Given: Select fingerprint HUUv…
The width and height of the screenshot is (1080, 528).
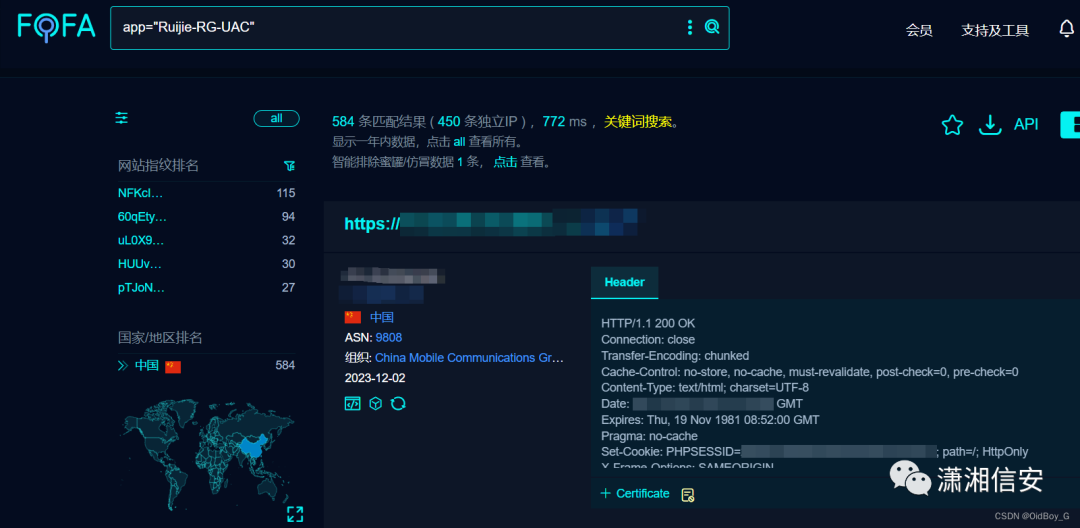Looking at the screenshot, I should click(139, 264).
